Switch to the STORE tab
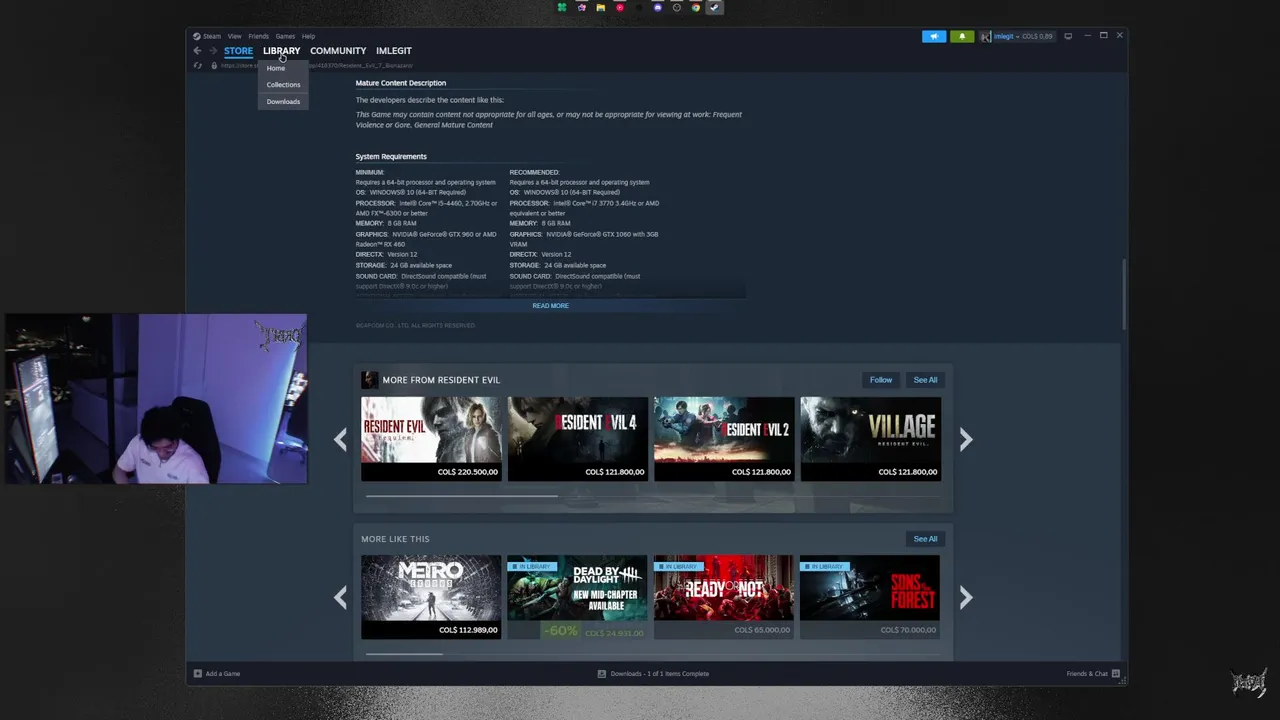1280x720 pixels. (238, 51)
